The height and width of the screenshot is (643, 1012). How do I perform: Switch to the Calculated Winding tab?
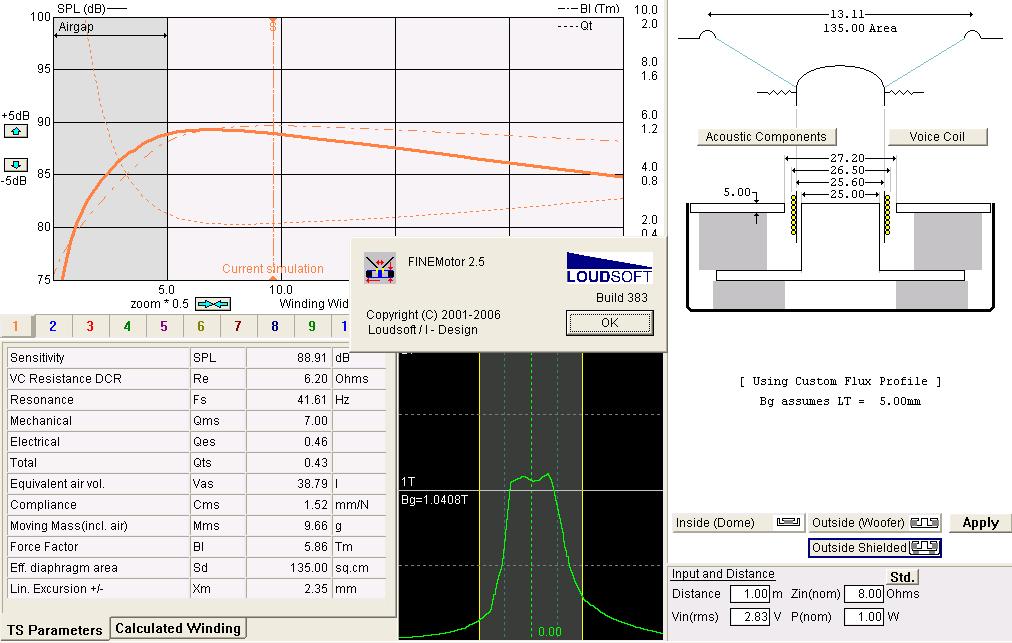coord(177,628)
